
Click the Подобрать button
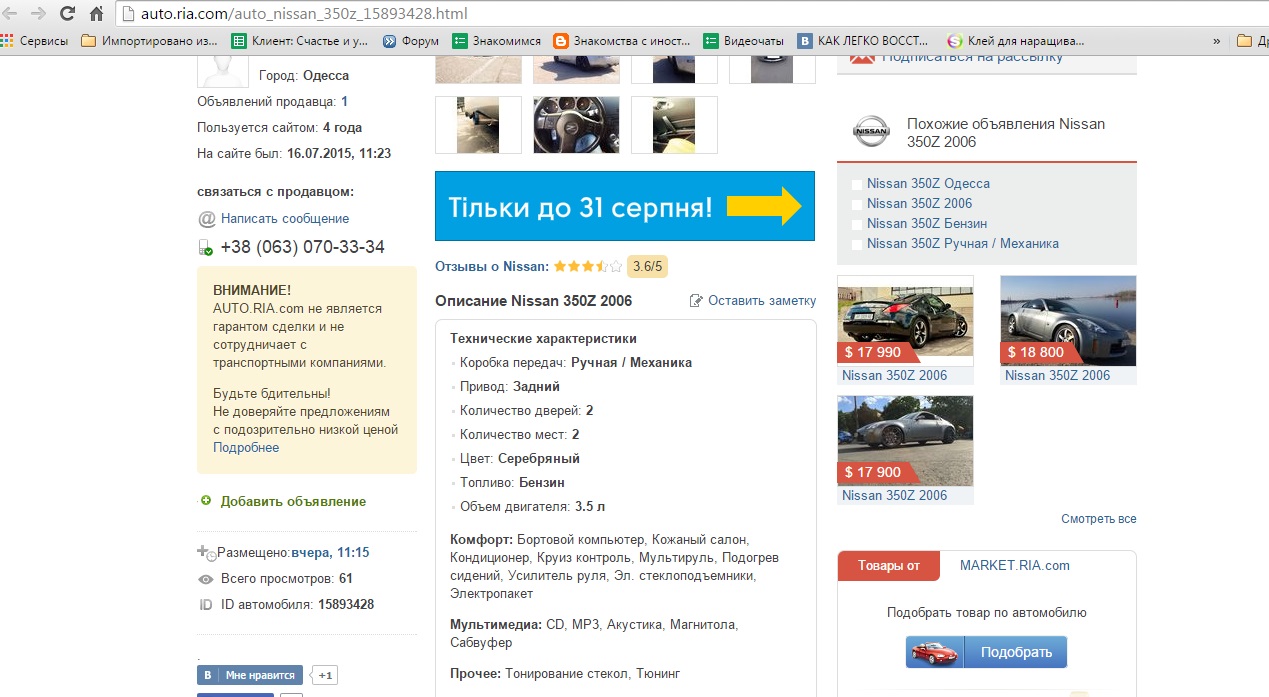pyautogui.click(x=1016, y=652)
